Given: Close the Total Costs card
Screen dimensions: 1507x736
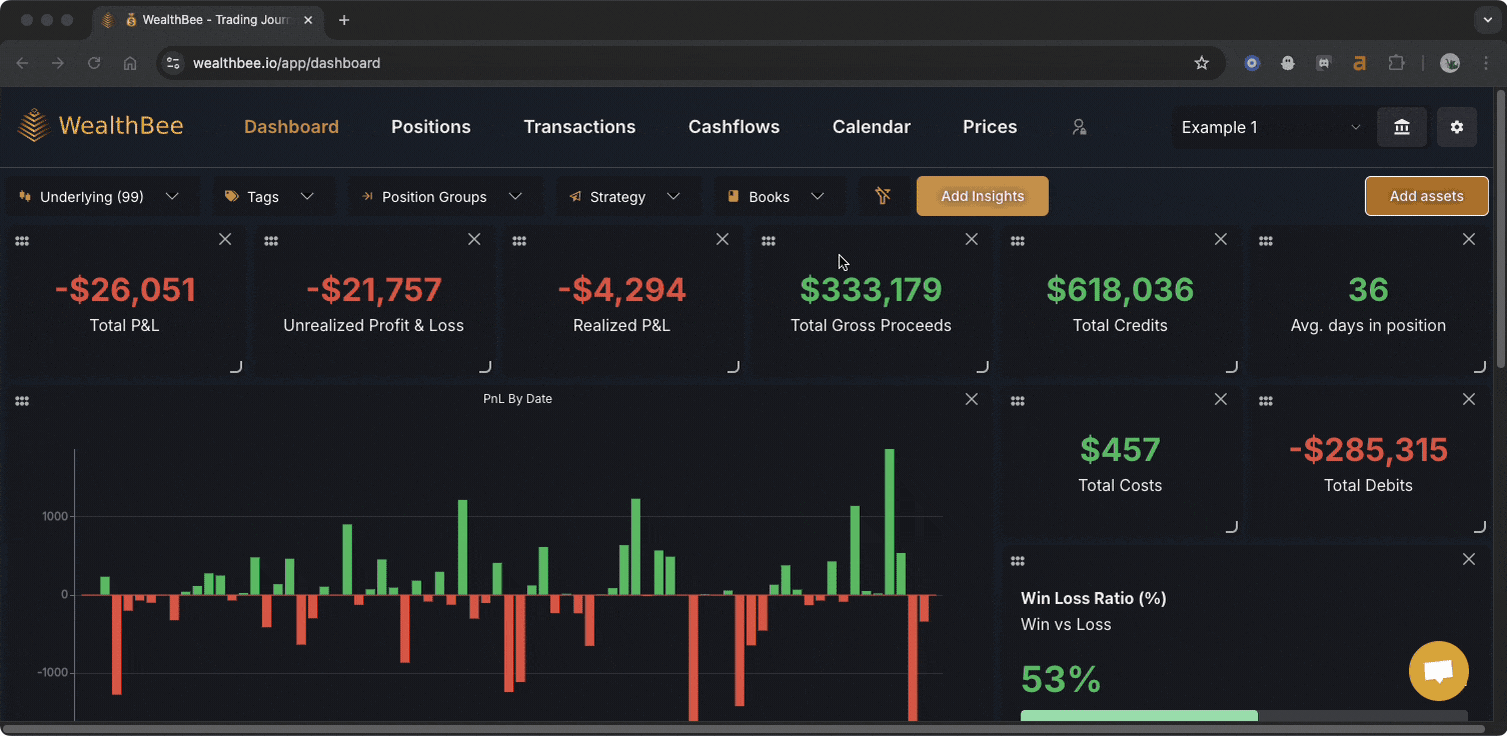Looking at the screenshot, I should tap(1221, 399).
